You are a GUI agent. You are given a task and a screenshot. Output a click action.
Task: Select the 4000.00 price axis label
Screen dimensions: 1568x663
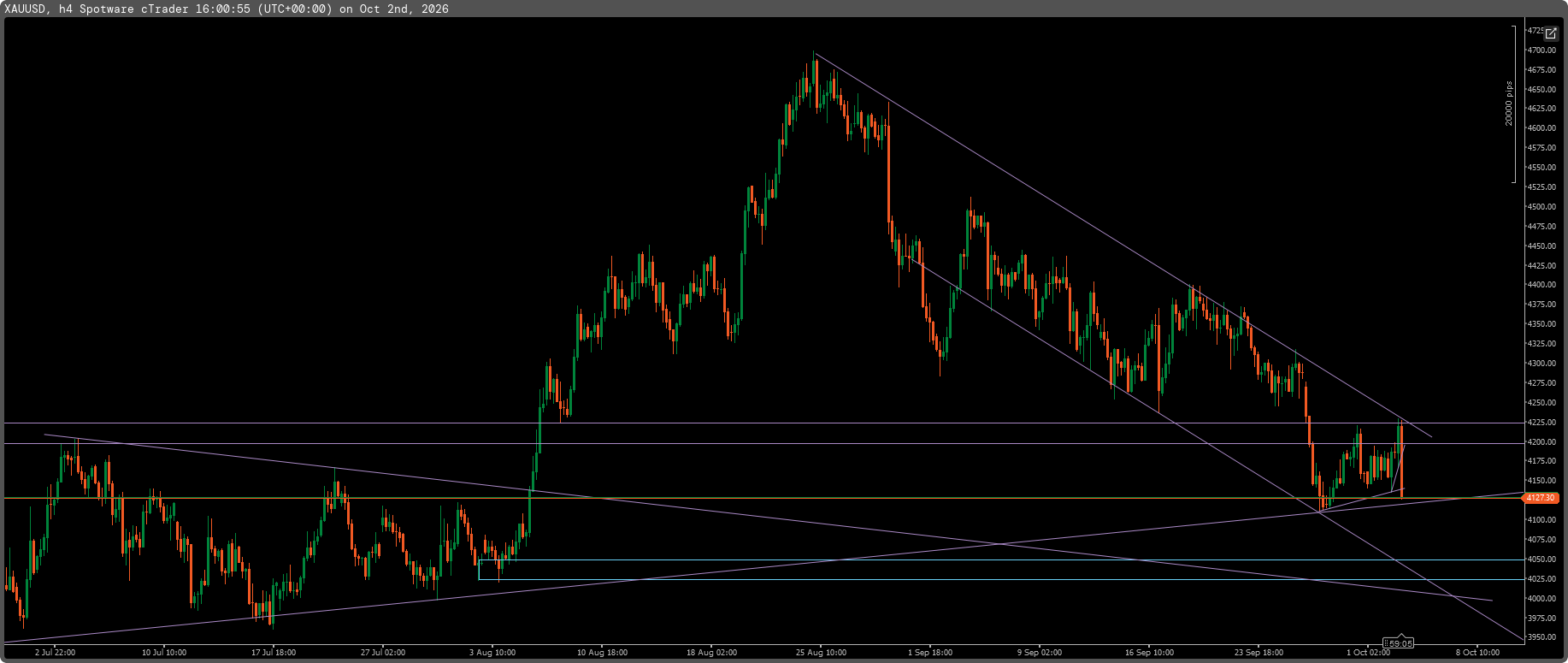click(x=1541, y=599)
